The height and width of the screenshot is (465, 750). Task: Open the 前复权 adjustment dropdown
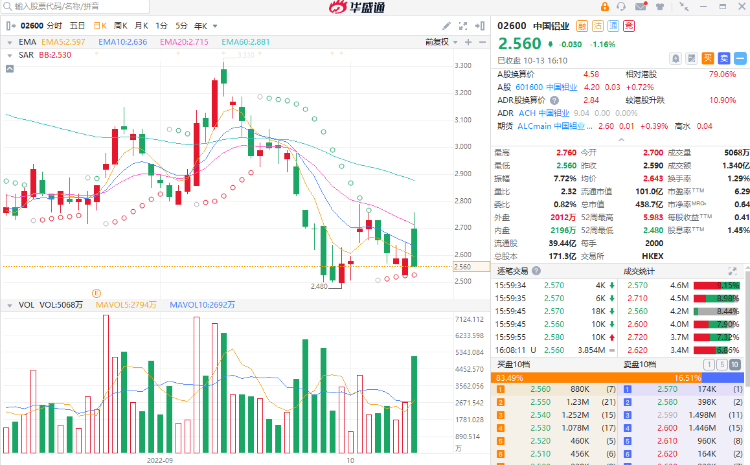tap(441, 42)
